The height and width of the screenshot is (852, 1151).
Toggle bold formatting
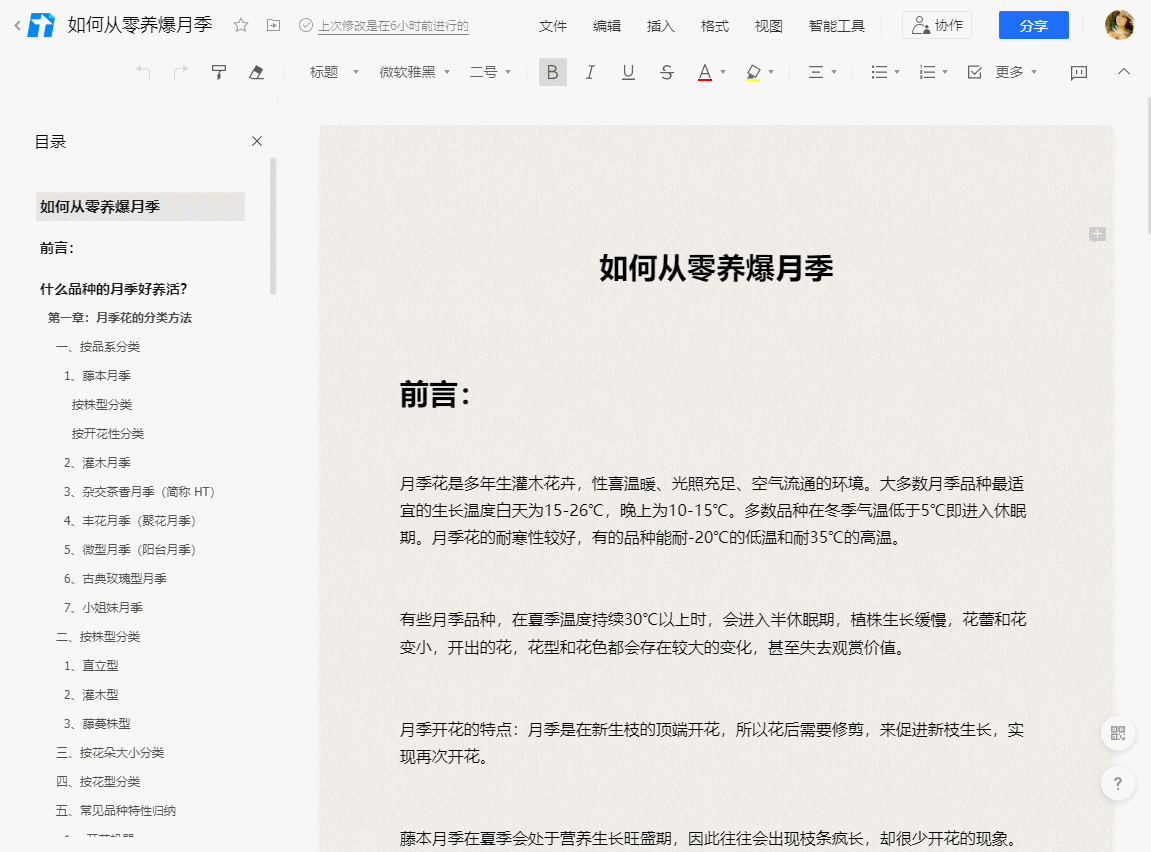coord(552,72)
